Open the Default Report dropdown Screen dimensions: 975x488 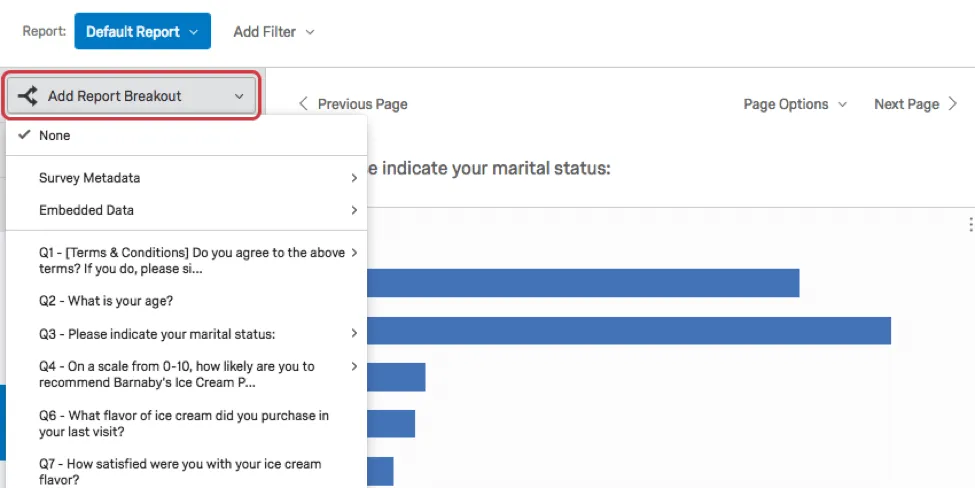tap(142, 31)
